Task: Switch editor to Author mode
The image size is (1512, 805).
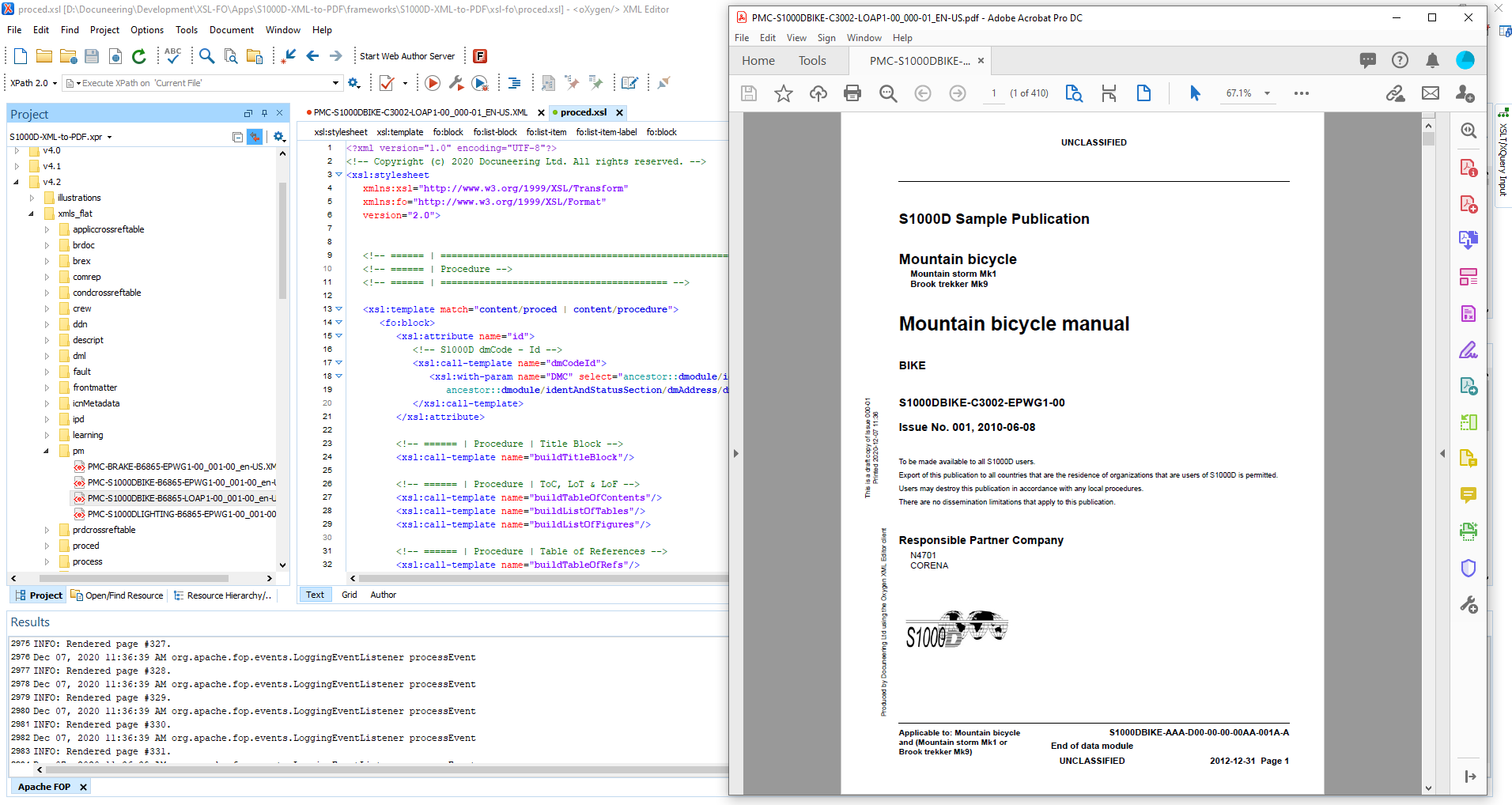Action: pyautogui.click(x=383, y=595)
